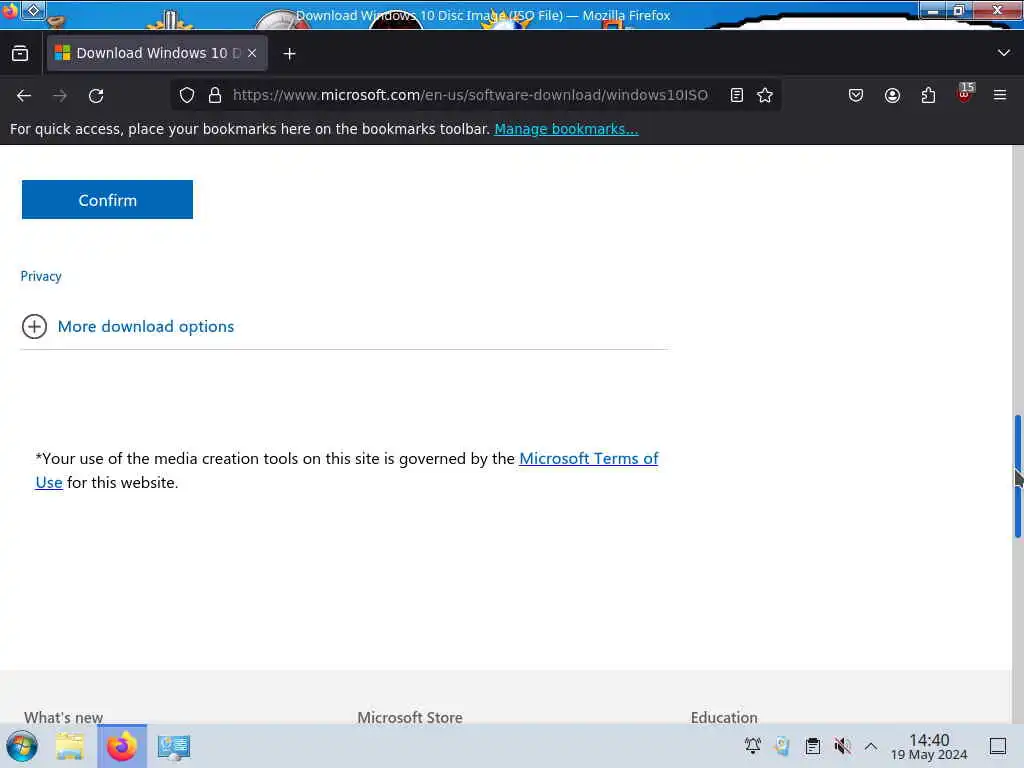Viewport: 1024px width, 768px height.
Task: Toggle reader view icon
Action: click(737, 95)
